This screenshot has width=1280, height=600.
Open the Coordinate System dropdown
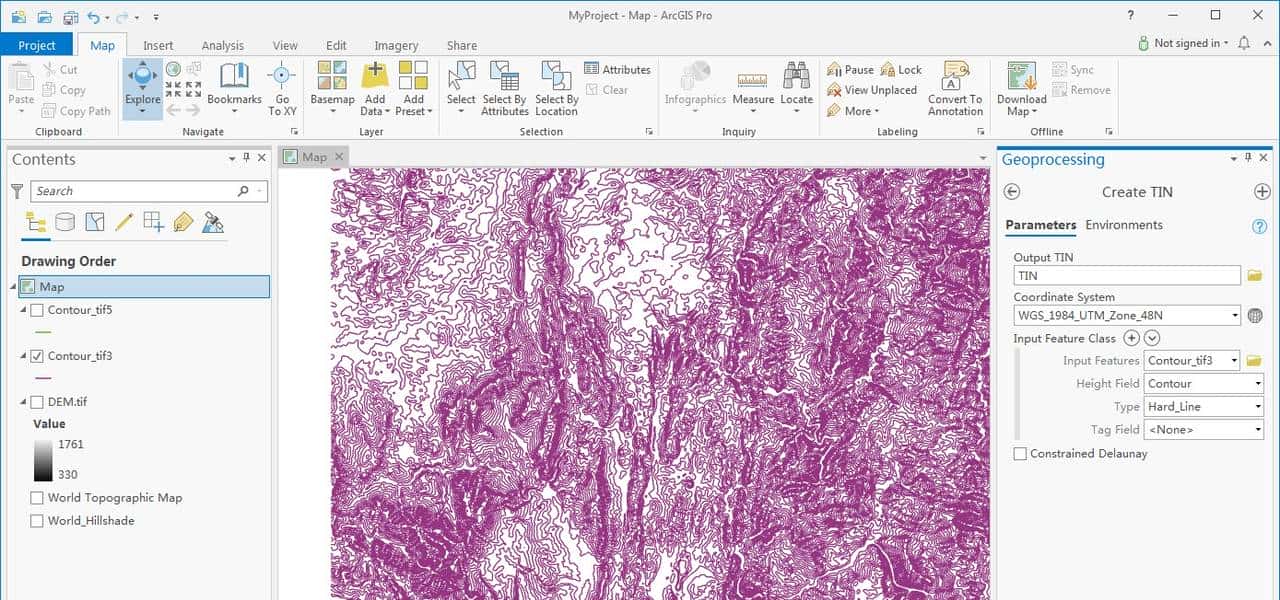click(1235, 314)
